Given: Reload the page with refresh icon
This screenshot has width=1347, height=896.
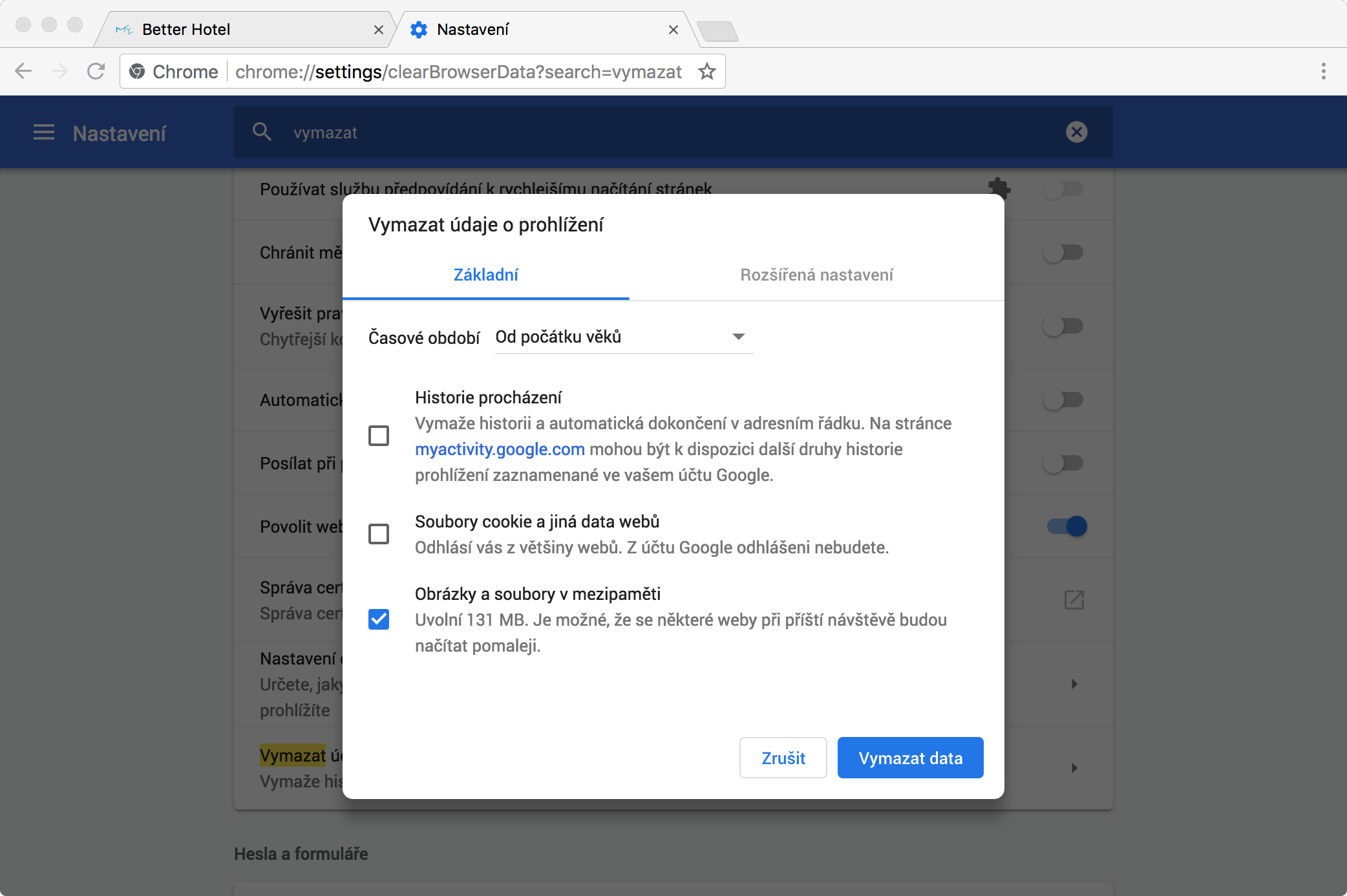Looking at the screenshot, I should [x=96, y=71].
